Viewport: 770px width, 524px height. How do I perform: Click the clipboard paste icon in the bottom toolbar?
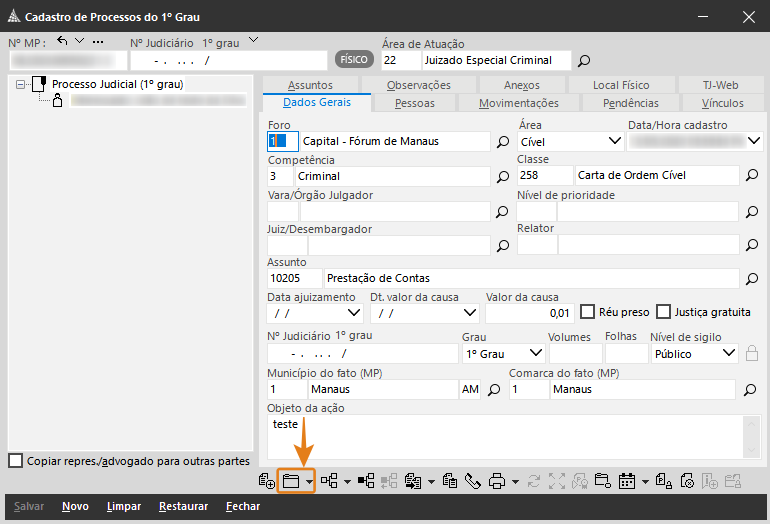(x=450, y=481)
